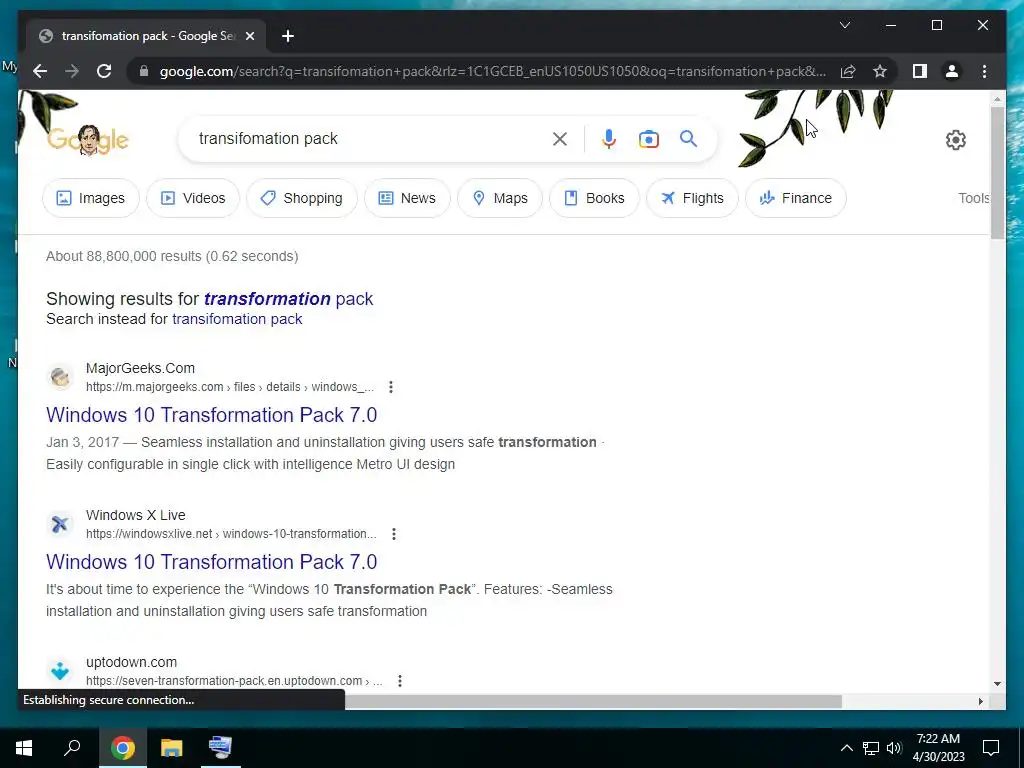Switch to Videos results
Viewport: 1024px width, 768px height.
pos(193,198)
